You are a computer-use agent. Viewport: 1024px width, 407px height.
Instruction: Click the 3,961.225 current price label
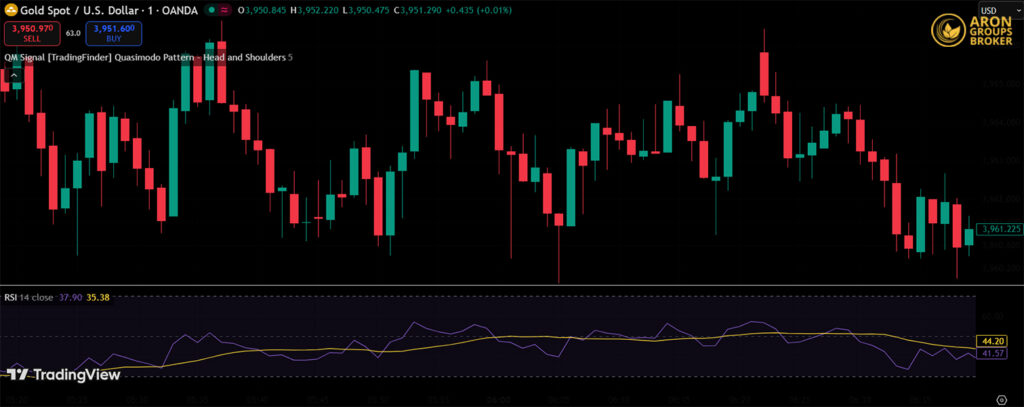click(x=996, y=229)
